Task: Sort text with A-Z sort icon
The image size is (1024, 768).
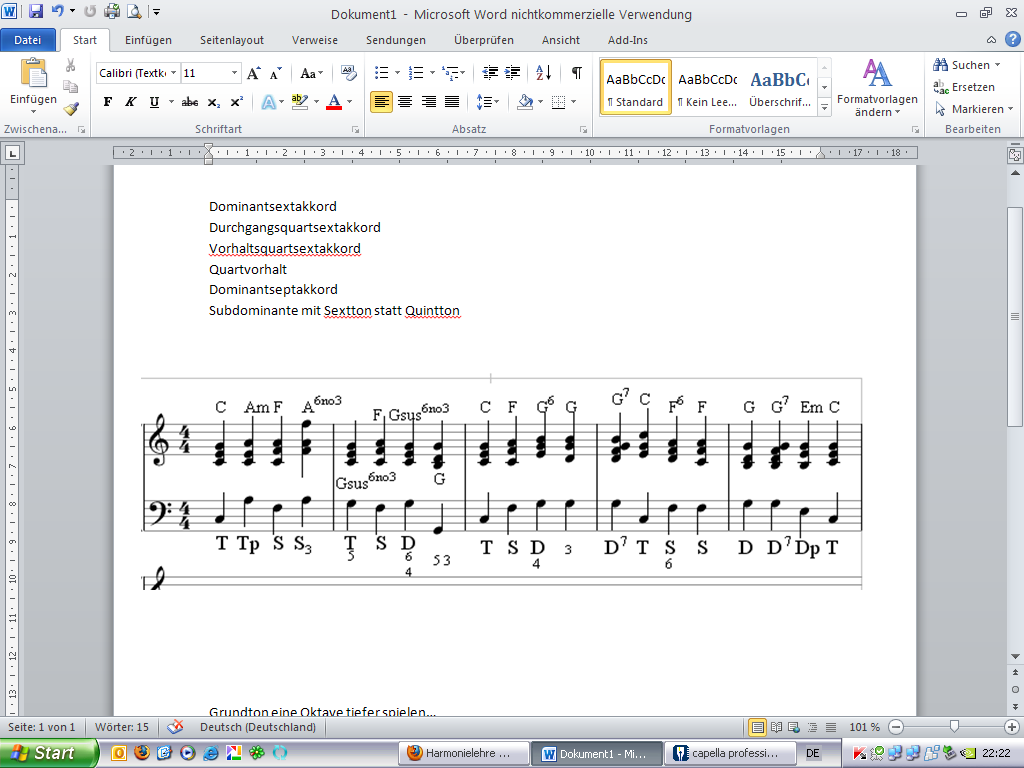Action: click(x=543, y=72)
